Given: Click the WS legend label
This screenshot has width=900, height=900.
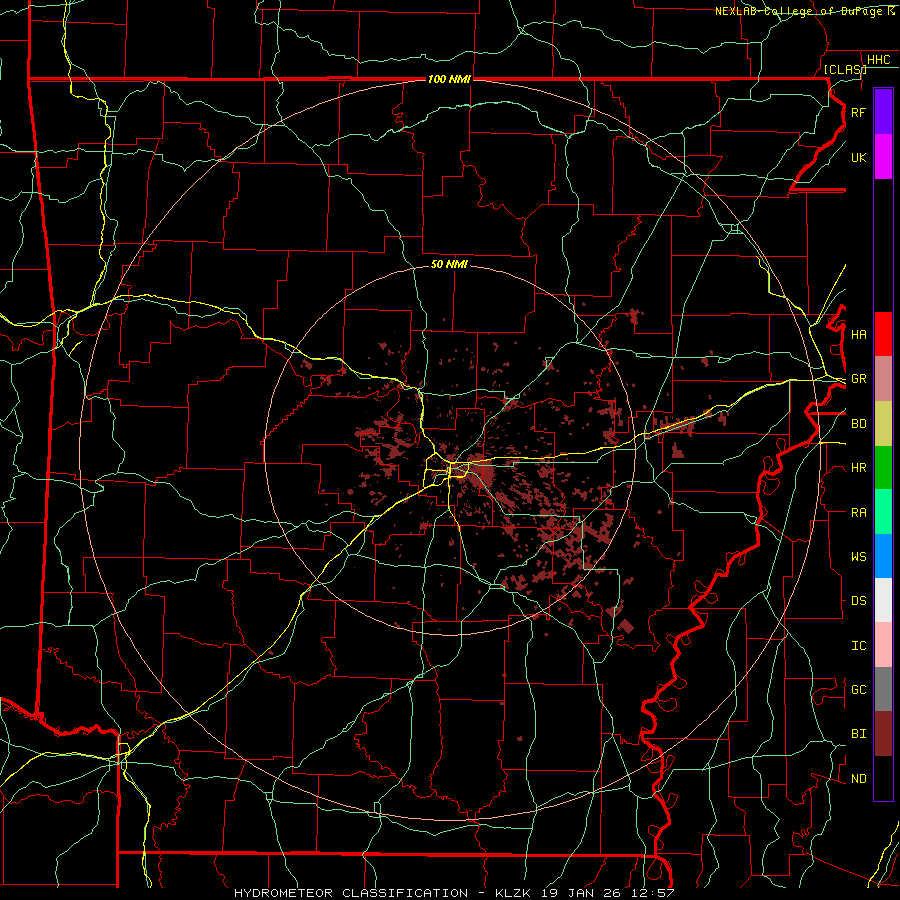Looking at the screenshot, I should pos(858,557).
